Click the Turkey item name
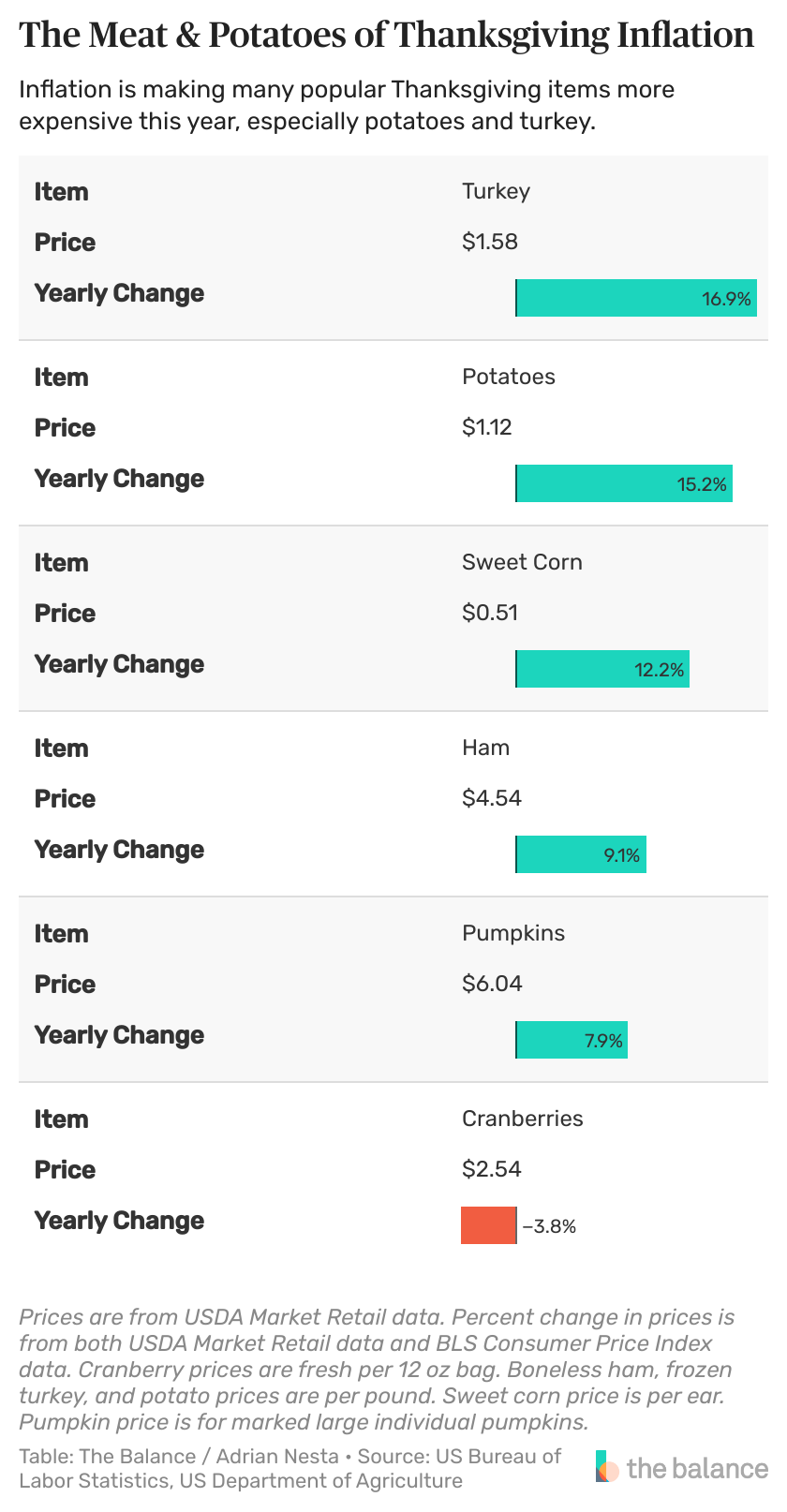 [x=496, y=191]
